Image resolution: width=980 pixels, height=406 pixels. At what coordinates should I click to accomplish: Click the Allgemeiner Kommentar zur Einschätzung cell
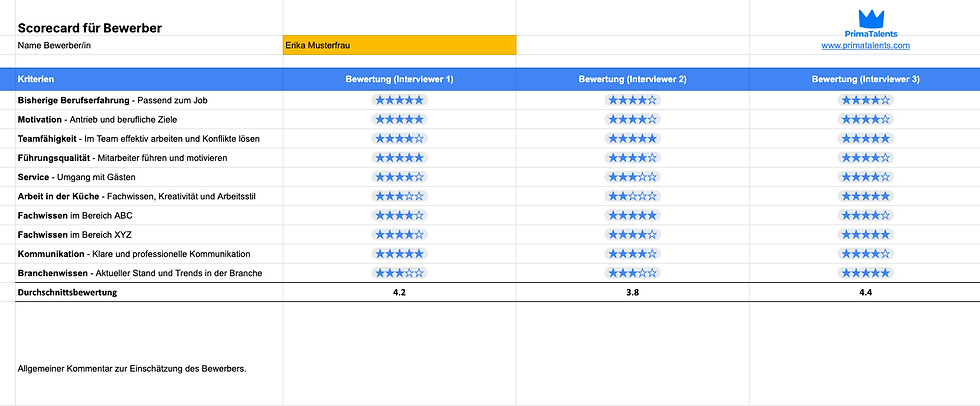click(149, 354)
